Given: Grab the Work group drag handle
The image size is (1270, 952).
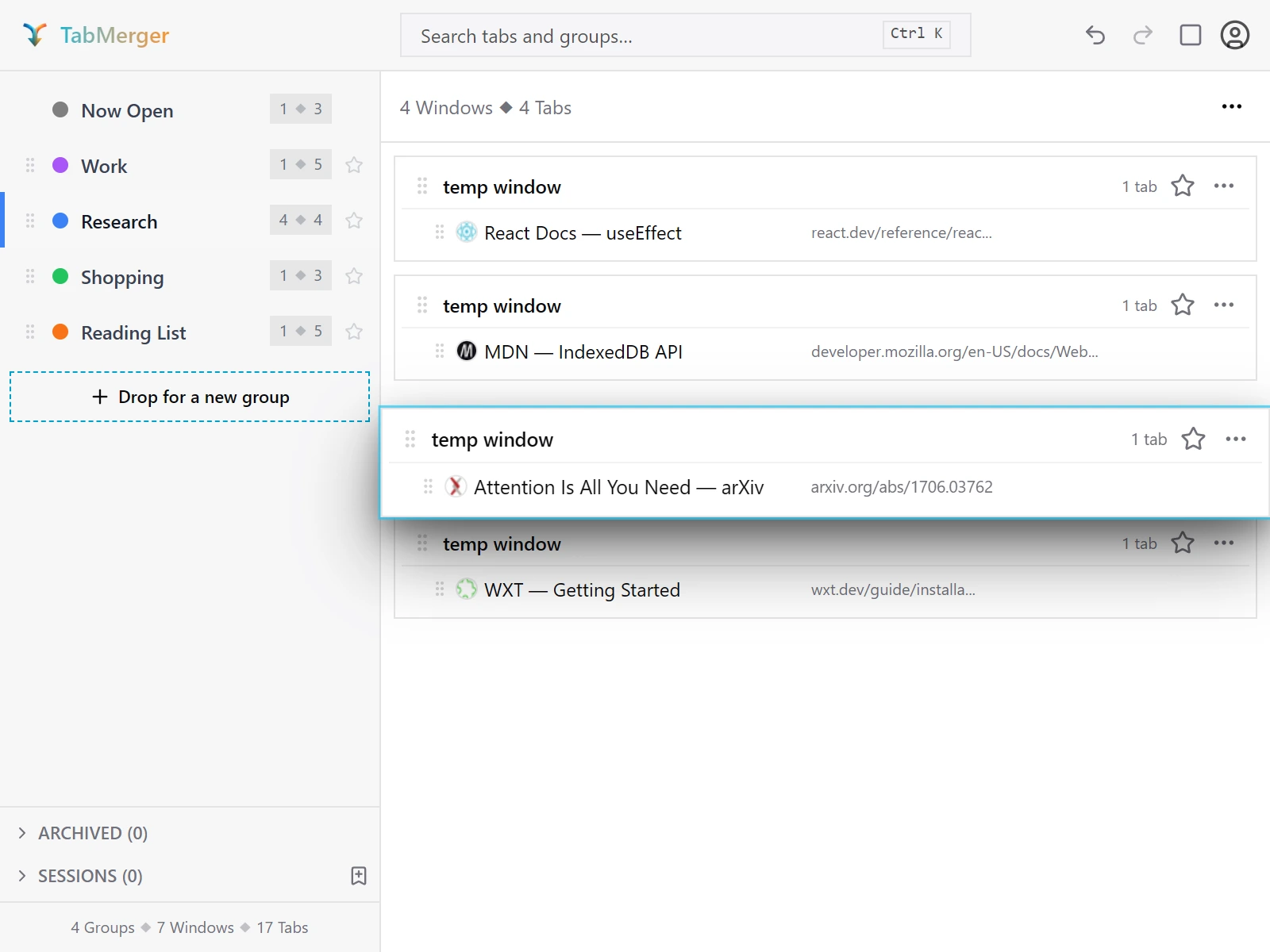Looking at the screenshot, I should [x=30, y=165].
